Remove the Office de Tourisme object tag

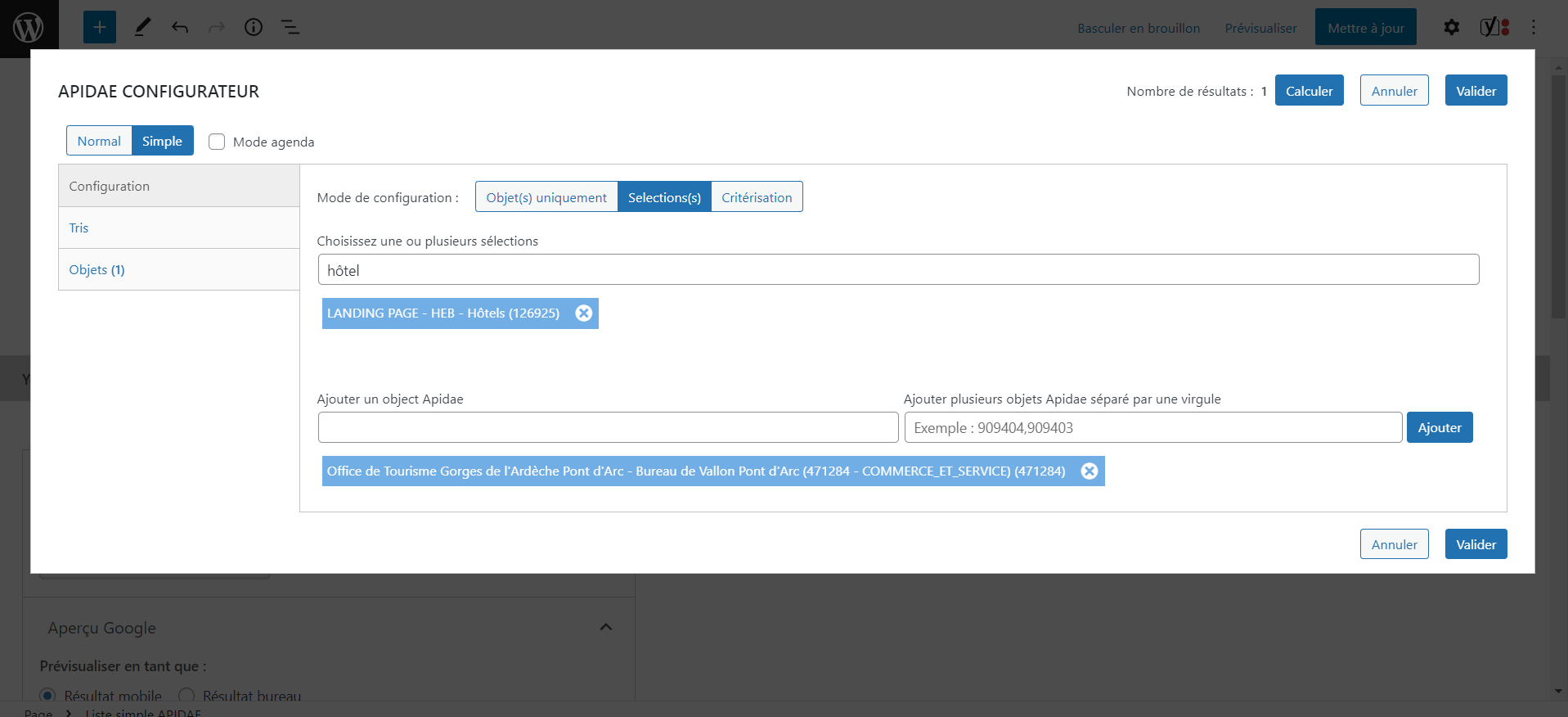[1090, 471]
